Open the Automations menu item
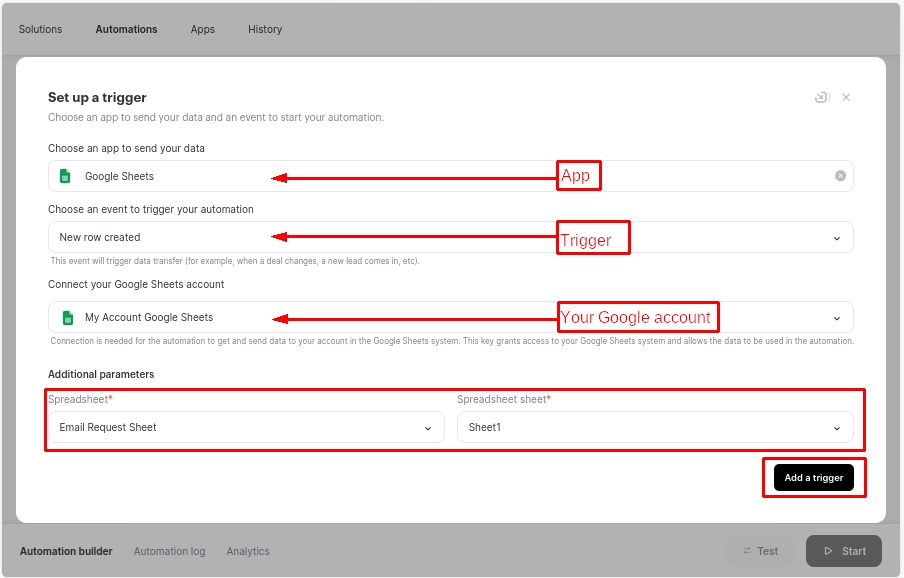 coord(126,29)
